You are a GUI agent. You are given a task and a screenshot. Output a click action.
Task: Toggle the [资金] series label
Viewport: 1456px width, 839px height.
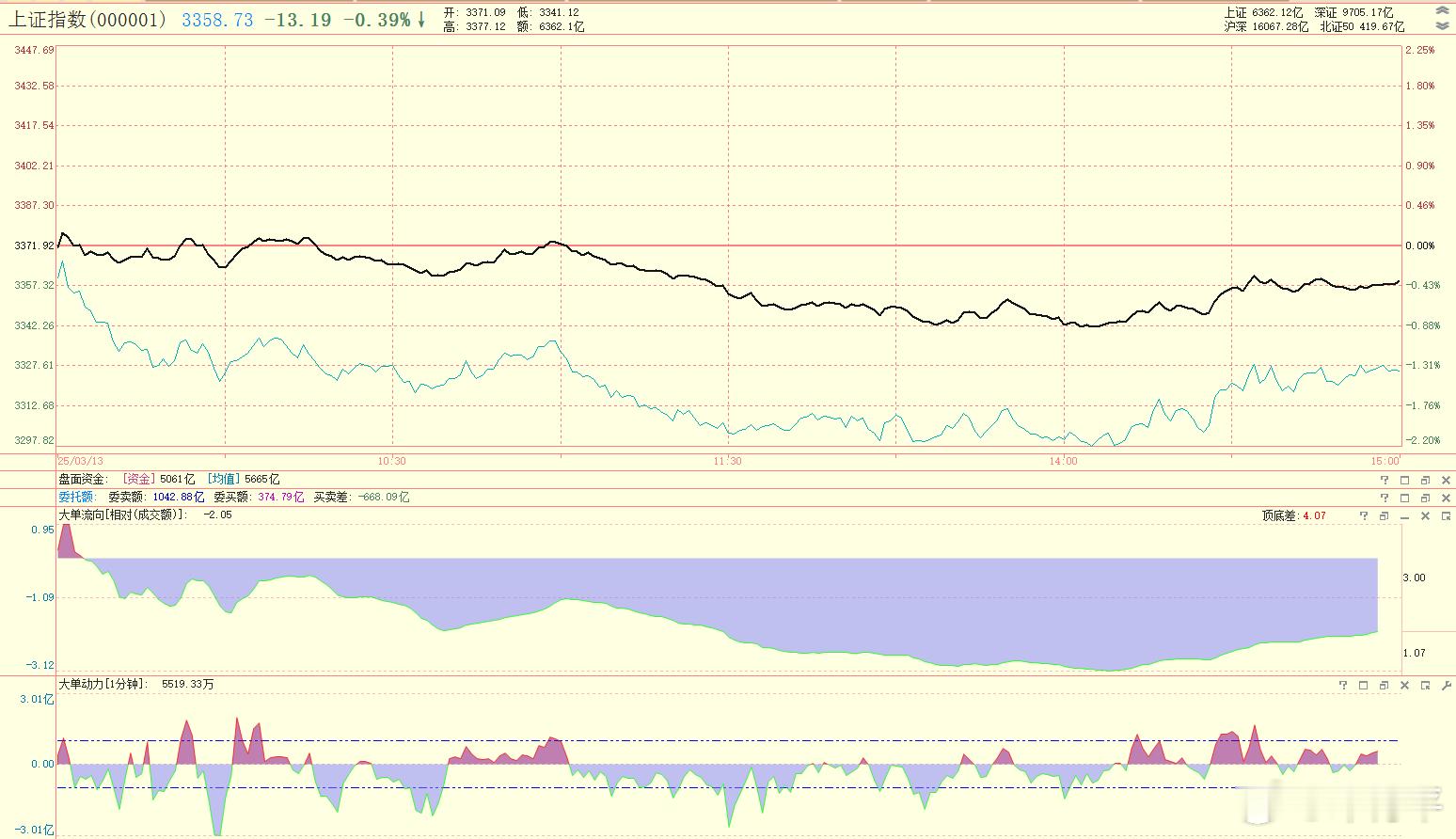pyautogui.click(x=137, y=480)
